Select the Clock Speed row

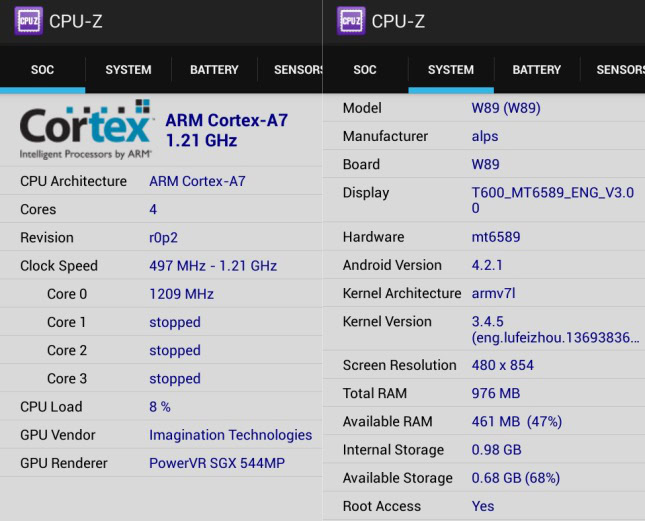(x=161, y=266)
